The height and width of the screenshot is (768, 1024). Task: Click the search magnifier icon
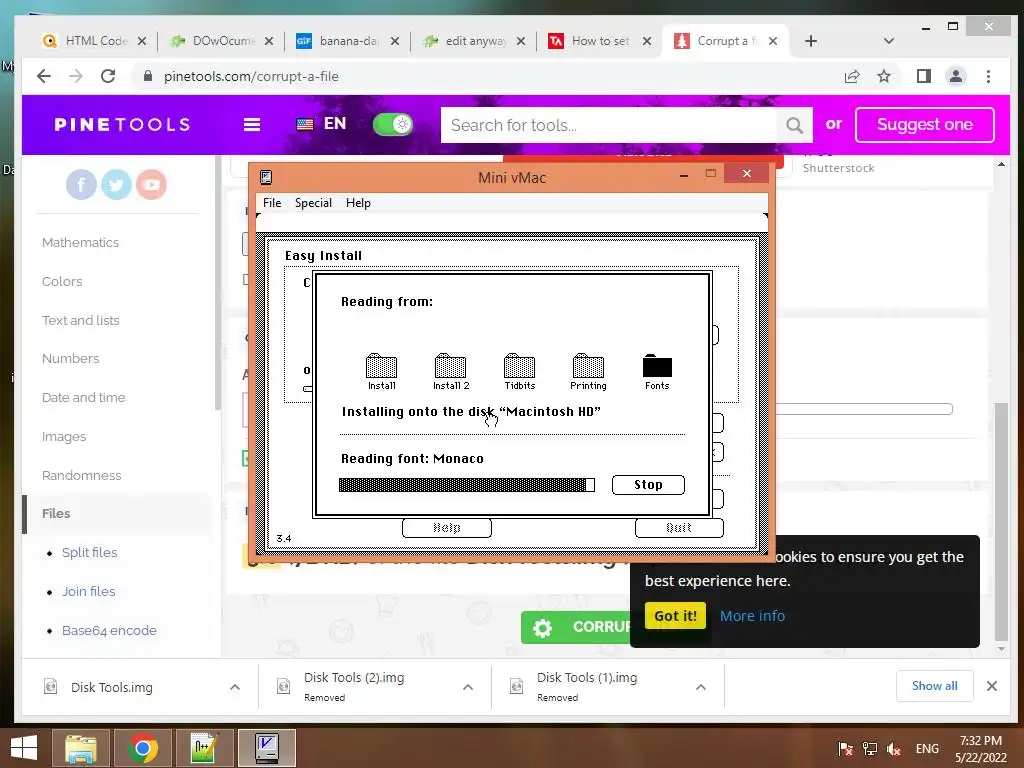click(x=794, y=125)
